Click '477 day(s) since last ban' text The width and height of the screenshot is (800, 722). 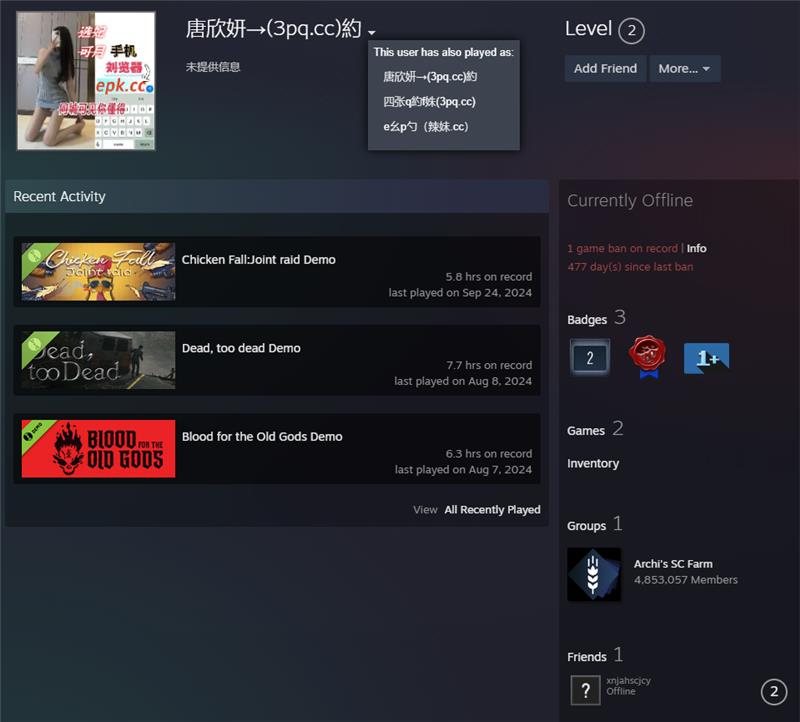[x=630, y=267]
